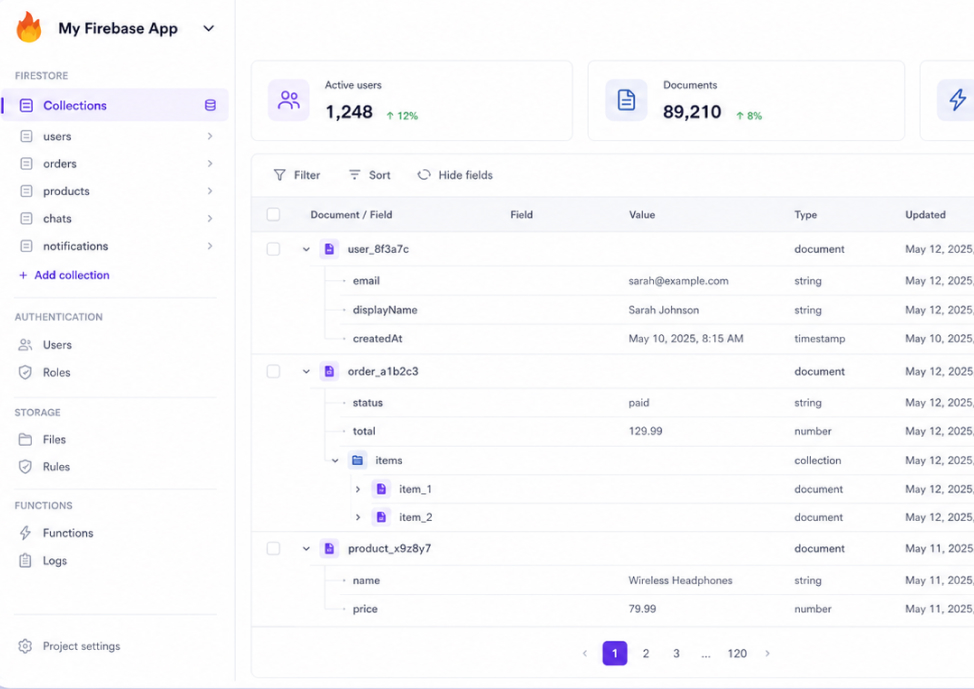The image size is (974, 689).
Task: Click the lightning bolt stat card icon
Action: tap(957, 100)
